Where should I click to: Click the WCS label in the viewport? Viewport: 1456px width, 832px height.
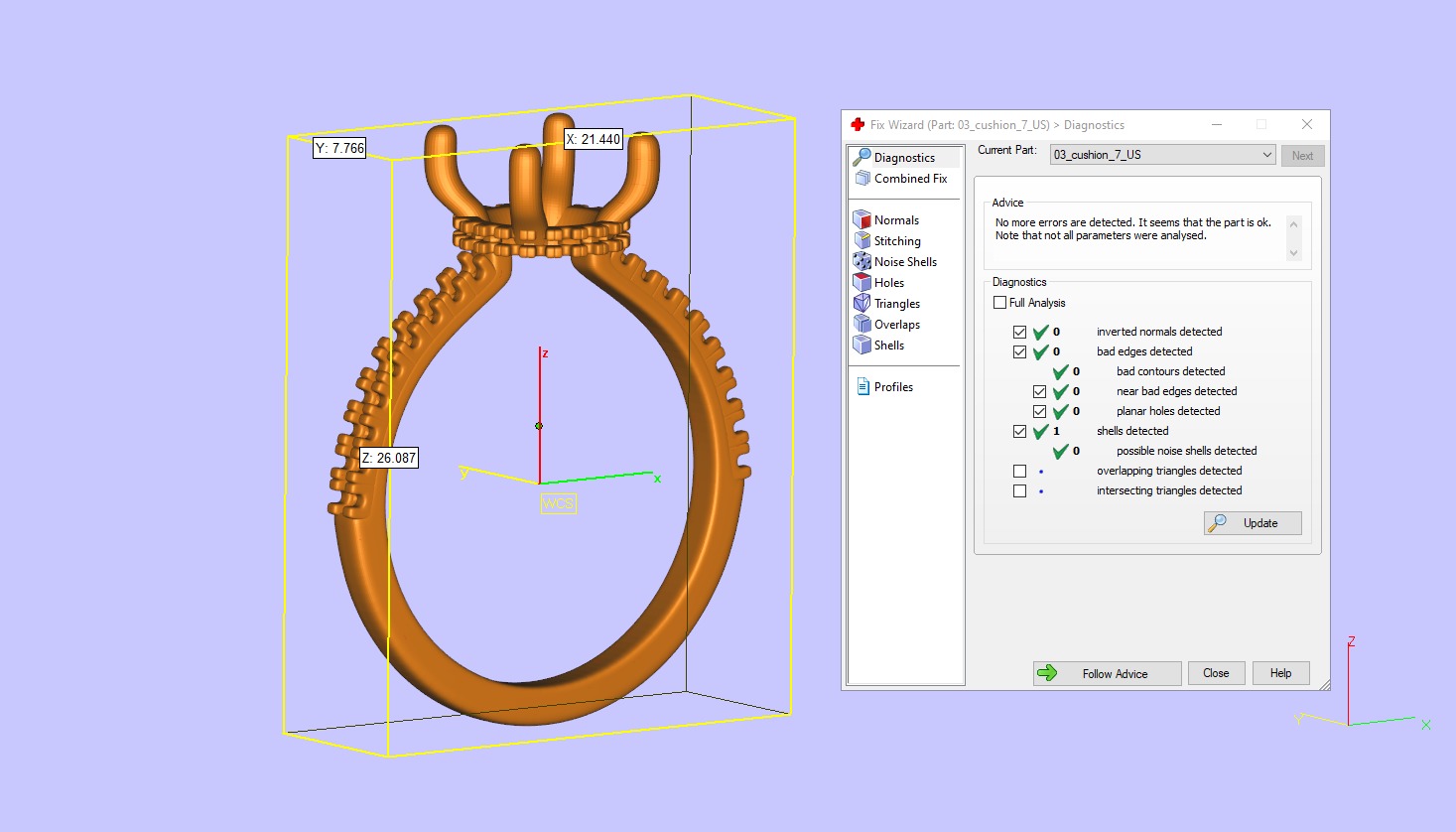558,503
